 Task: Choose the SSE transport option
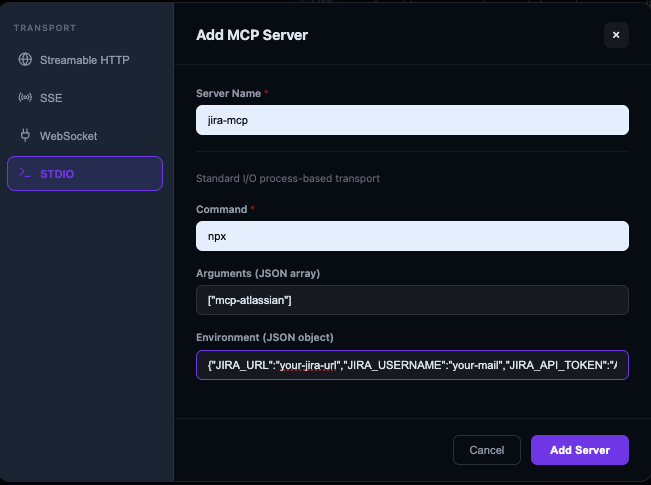pyautogui.click(x=85, y=98)
